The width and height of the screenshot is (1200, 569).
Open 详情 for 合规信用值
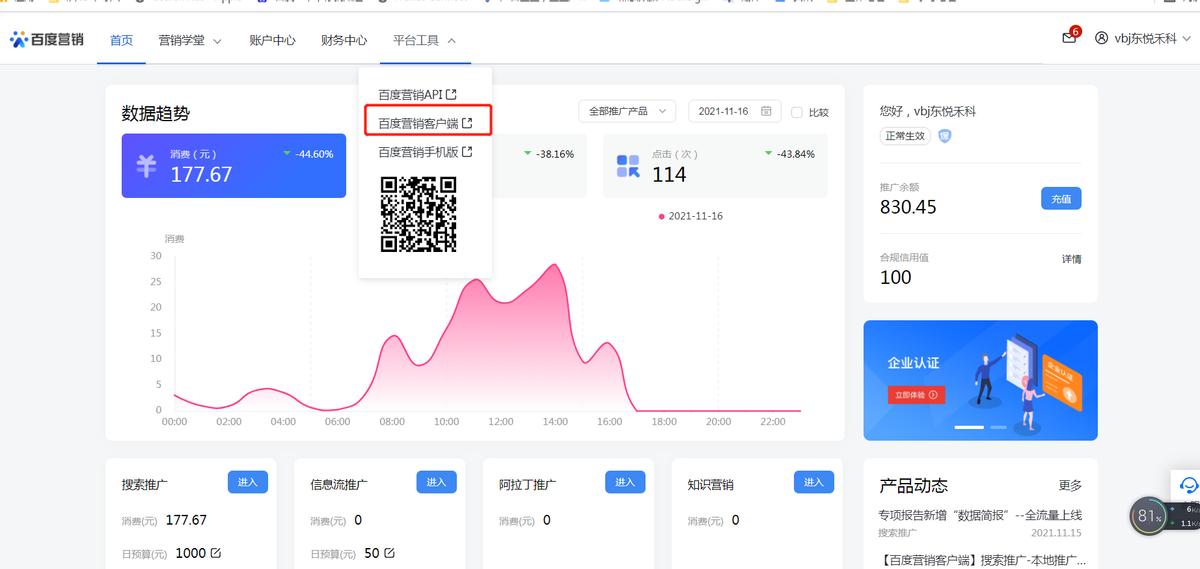click(1071, 259)
